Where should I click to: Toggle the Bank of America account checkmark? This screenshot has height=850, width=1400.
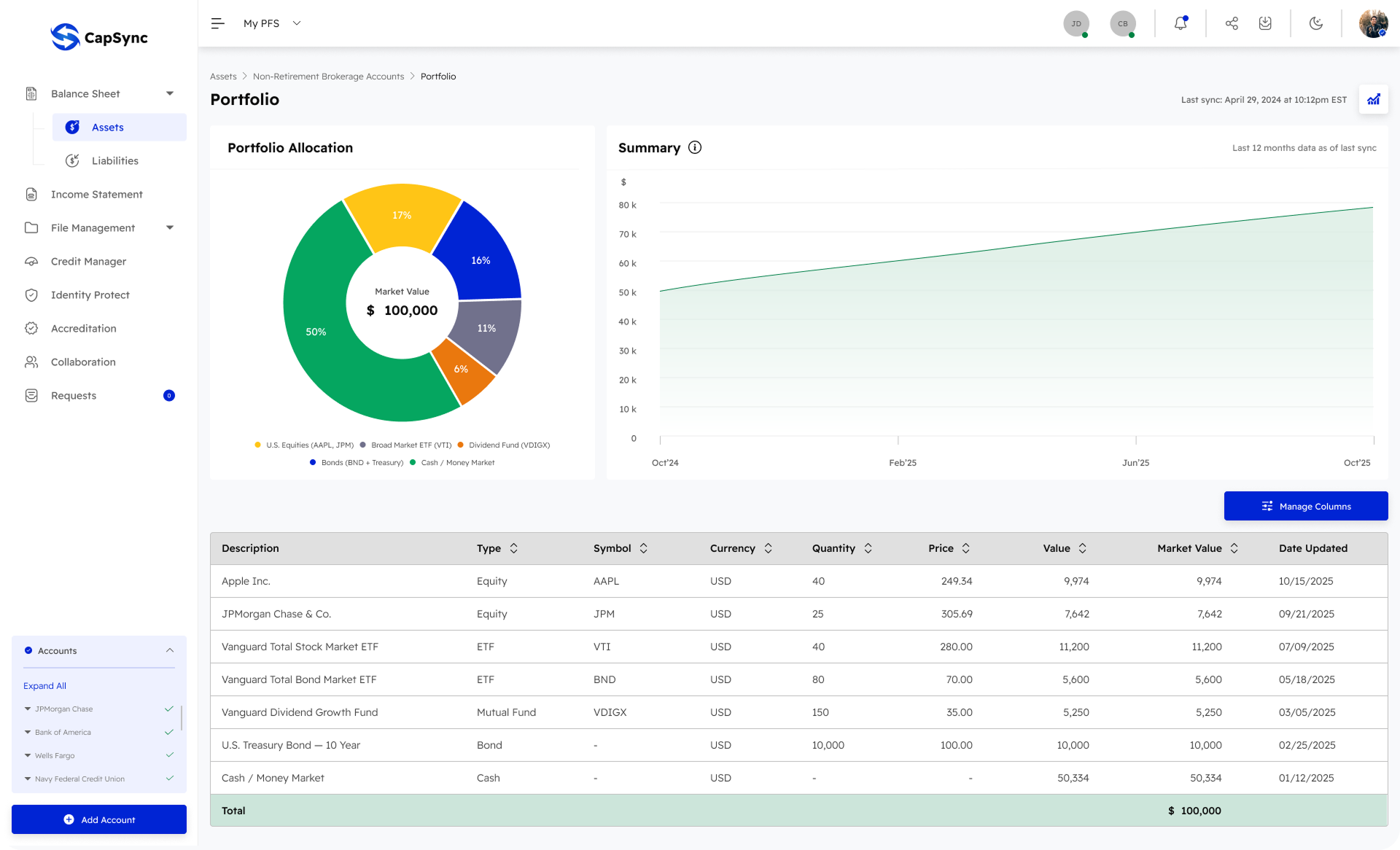169,732
